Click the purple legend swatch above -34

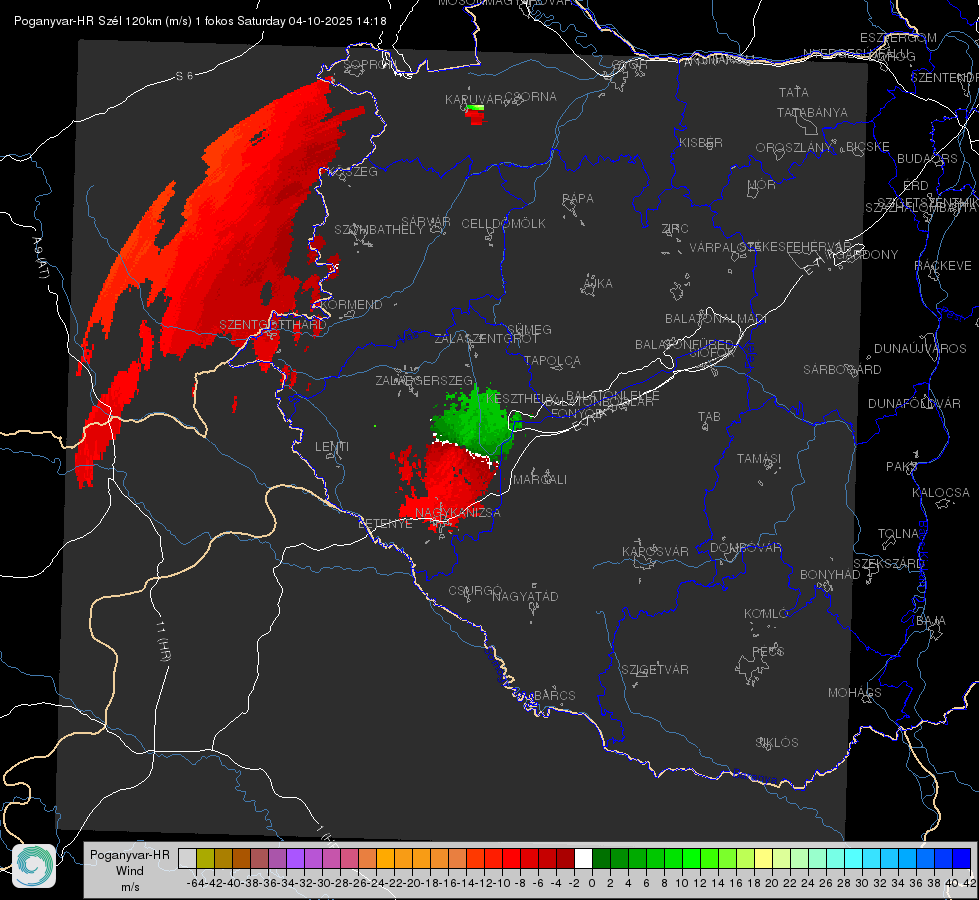295,859
